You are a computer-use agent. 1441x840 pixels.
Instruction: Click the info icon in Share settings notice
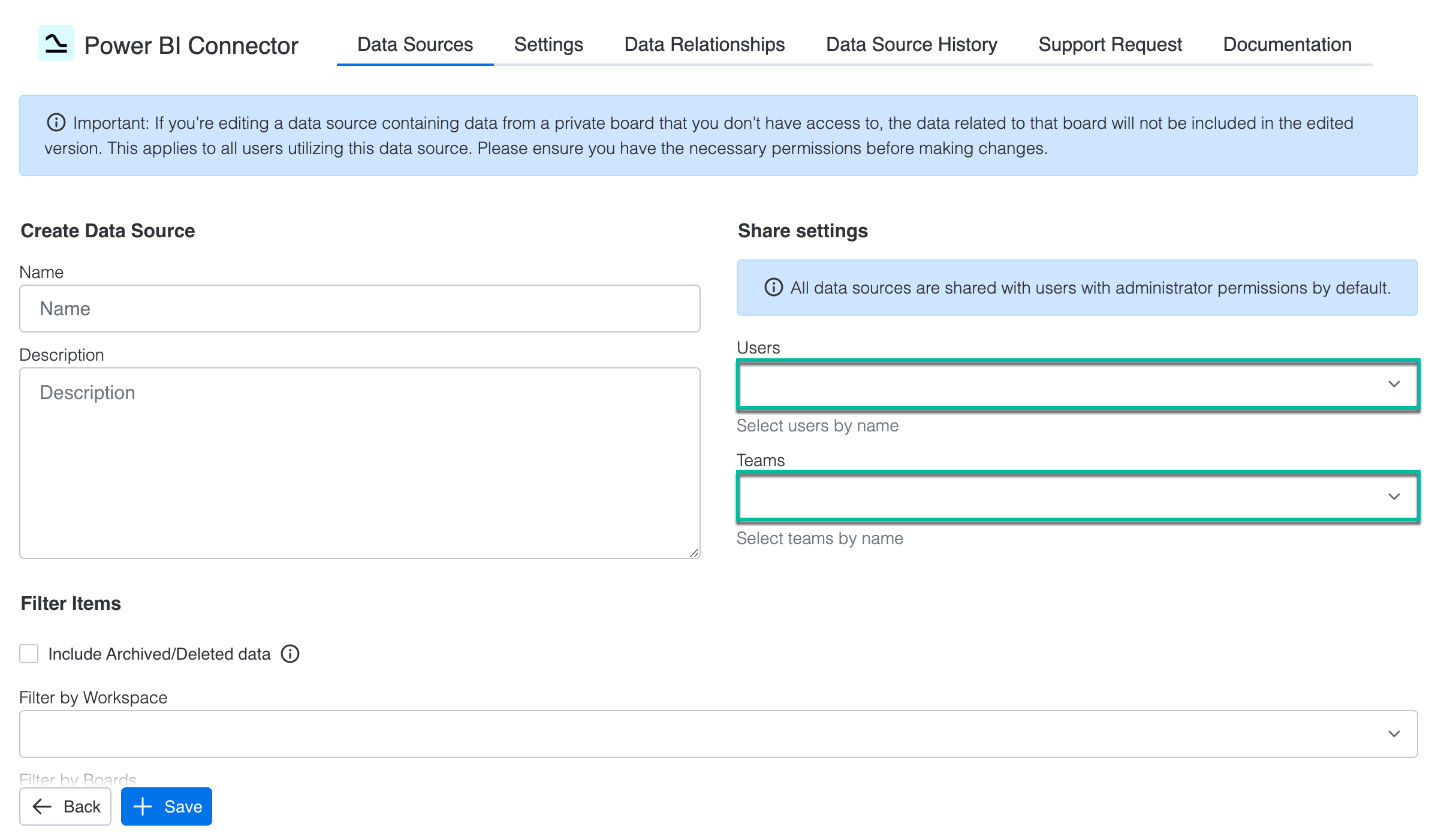coord(773,288)
